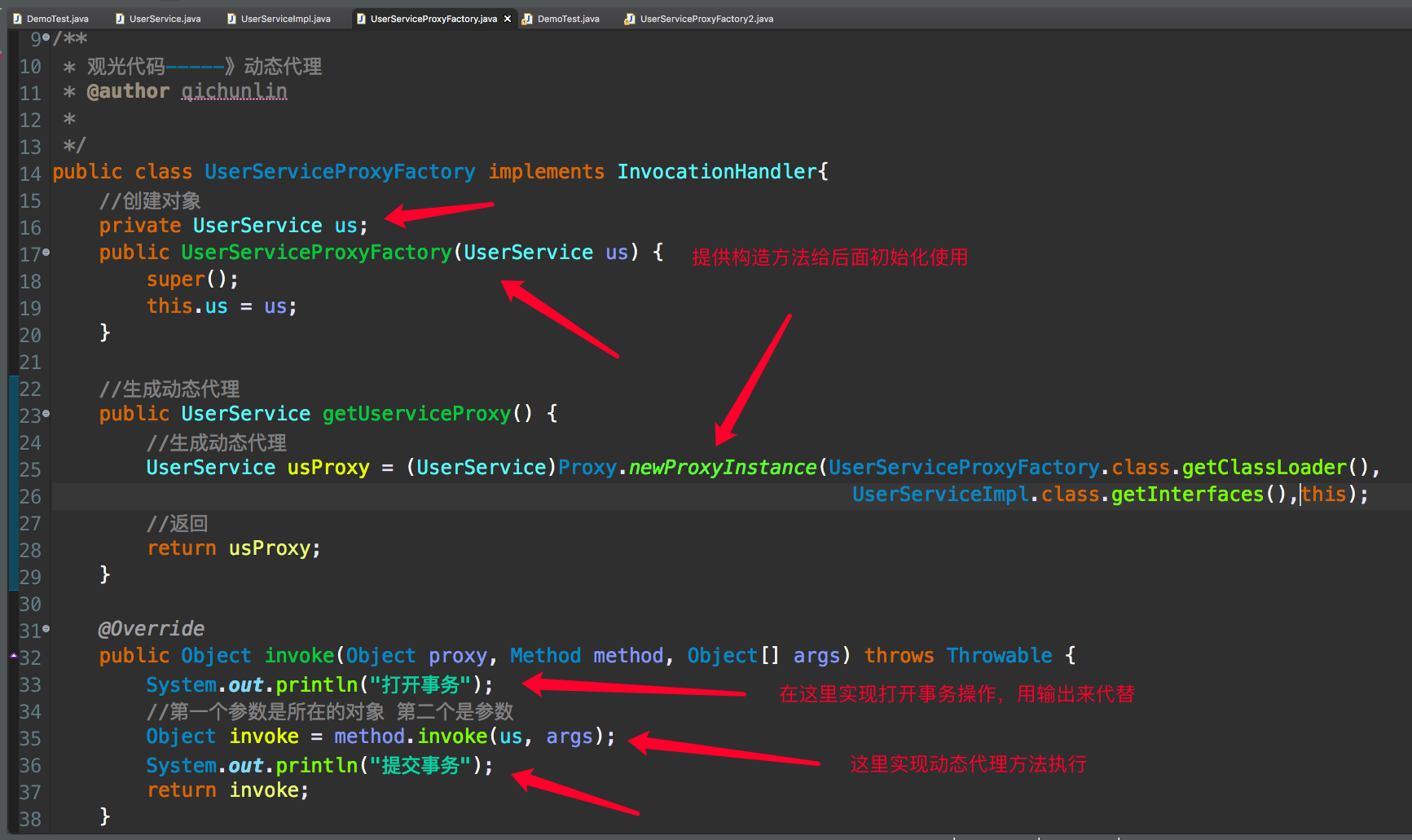Click the println "打开事务" statement
Viewport: 1412px width, 840px height.
point(319,685)
